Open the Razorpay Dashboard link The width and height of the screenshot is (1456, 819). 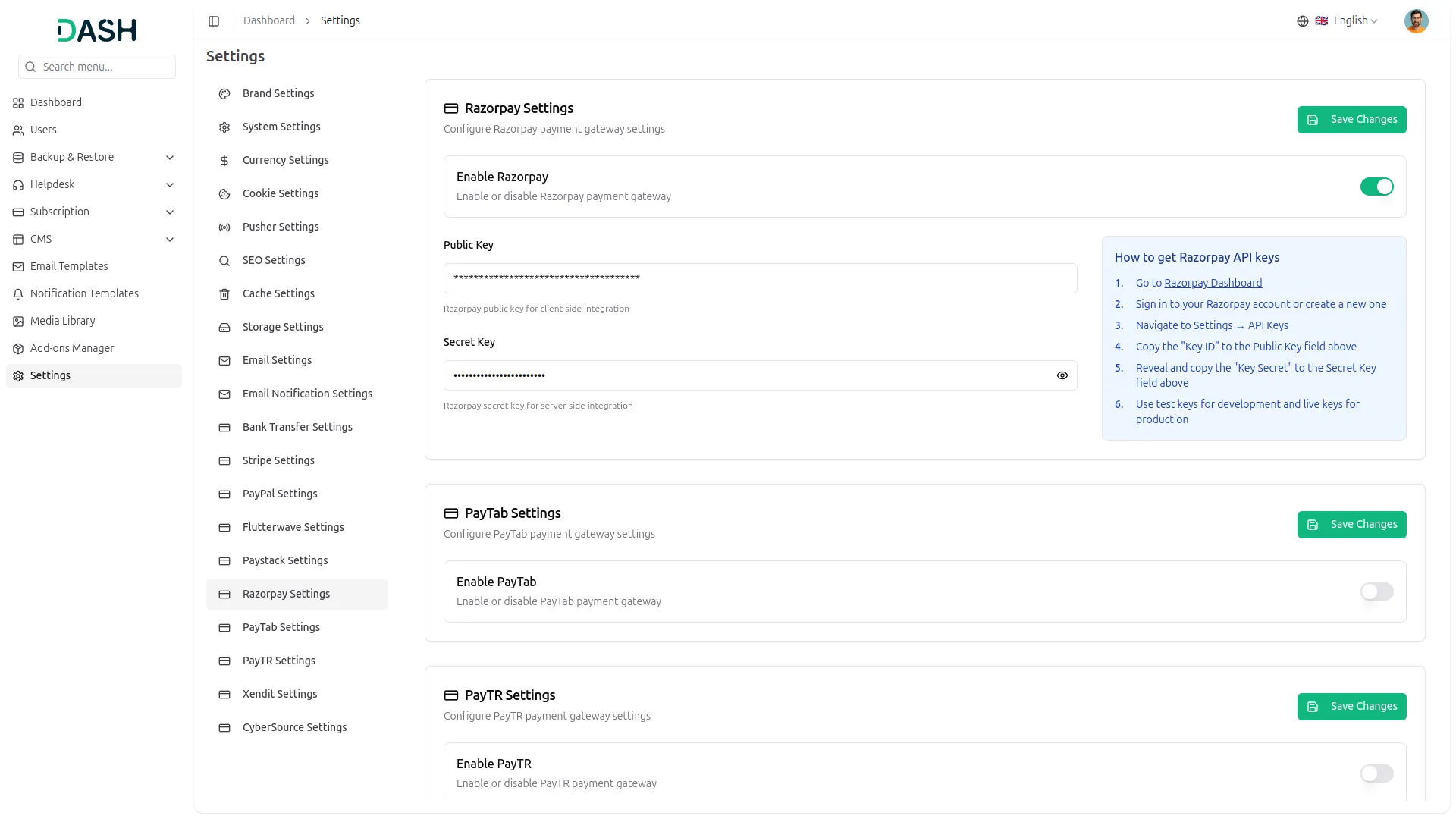pyautogui.click(x=1213, y=283)
